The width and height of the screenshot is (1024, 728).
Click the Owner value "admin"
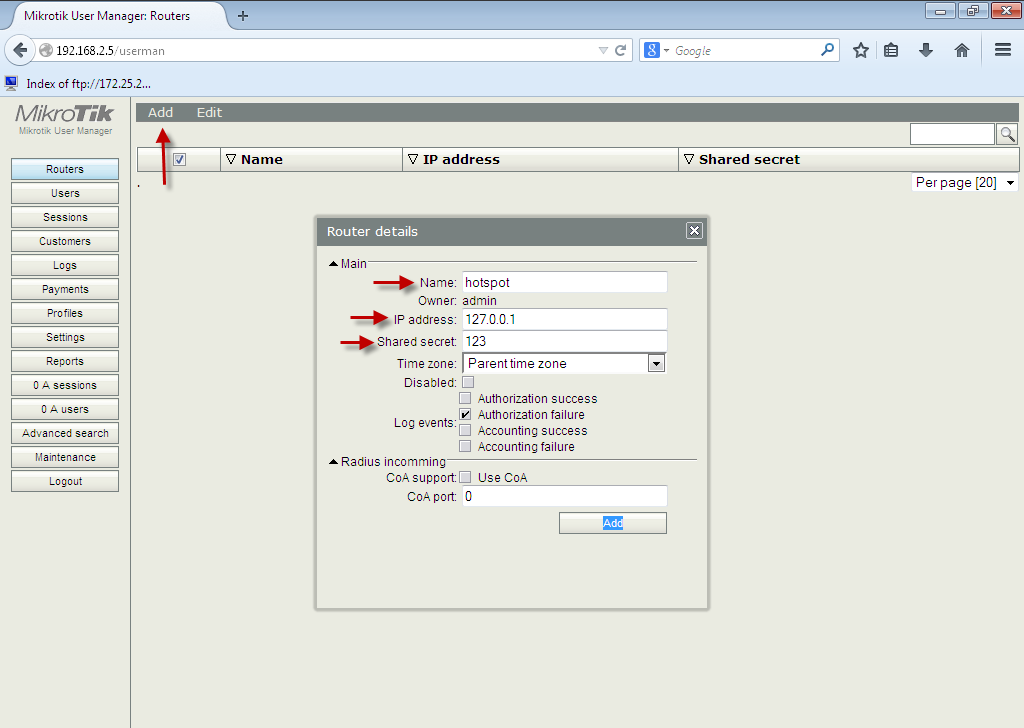coord(479,301)
